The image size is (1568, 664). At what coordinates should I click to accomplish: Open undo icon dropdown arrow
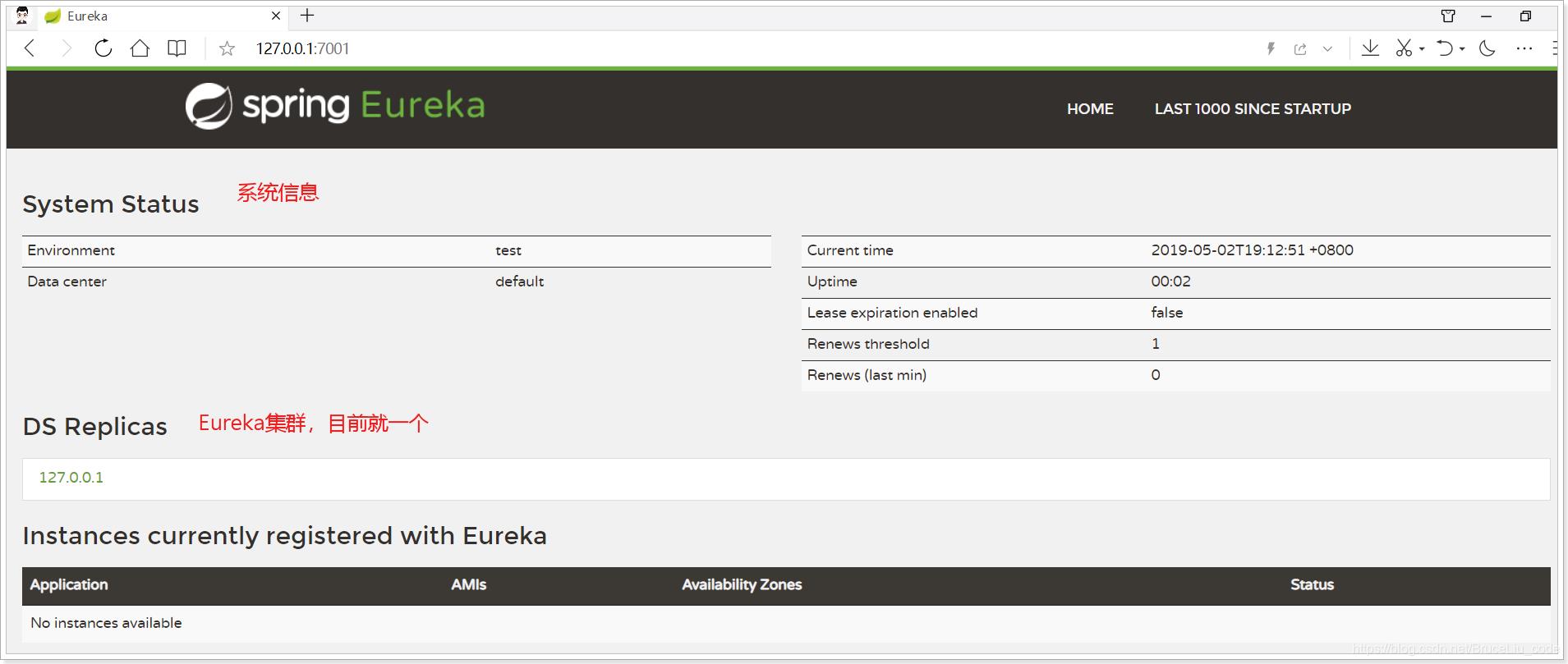pos(1462,49)
